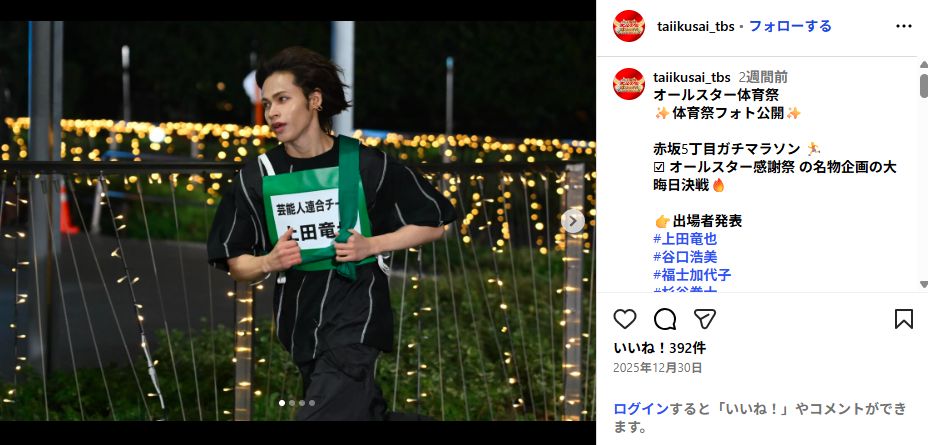
Task: Open the #上田竜也 hashtag
Action: tap(685, 239)
